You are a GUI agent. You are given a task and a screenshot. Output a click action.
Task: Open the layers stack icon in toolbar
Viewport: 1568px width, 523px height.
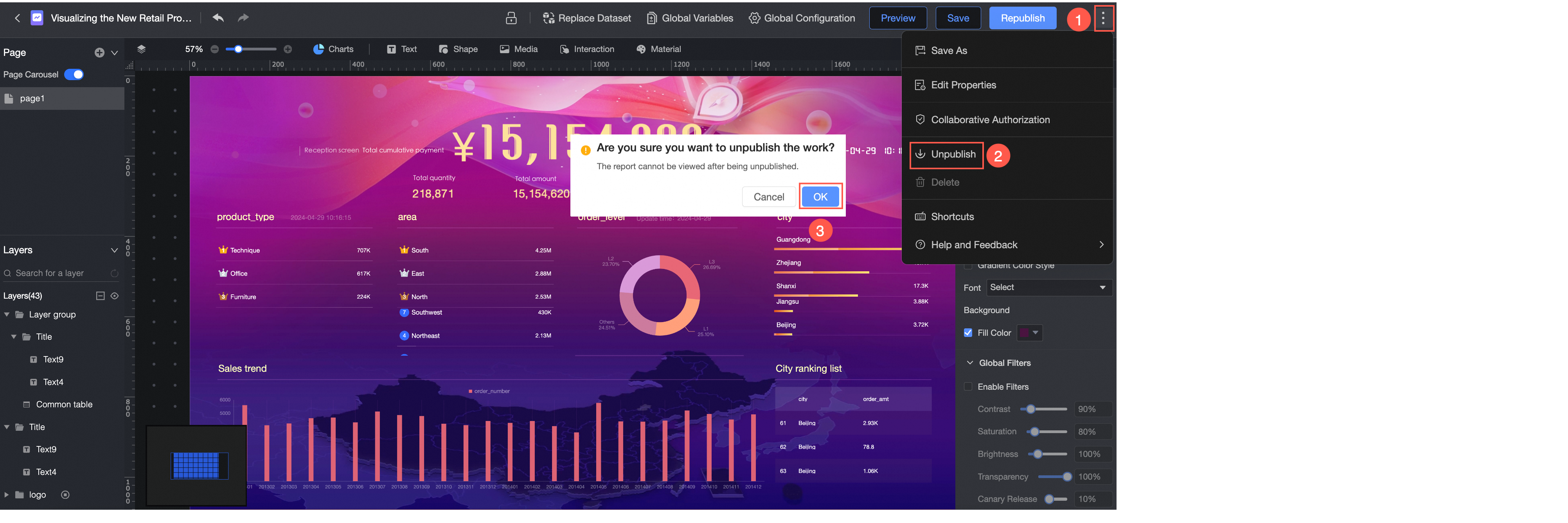(141, 49)
